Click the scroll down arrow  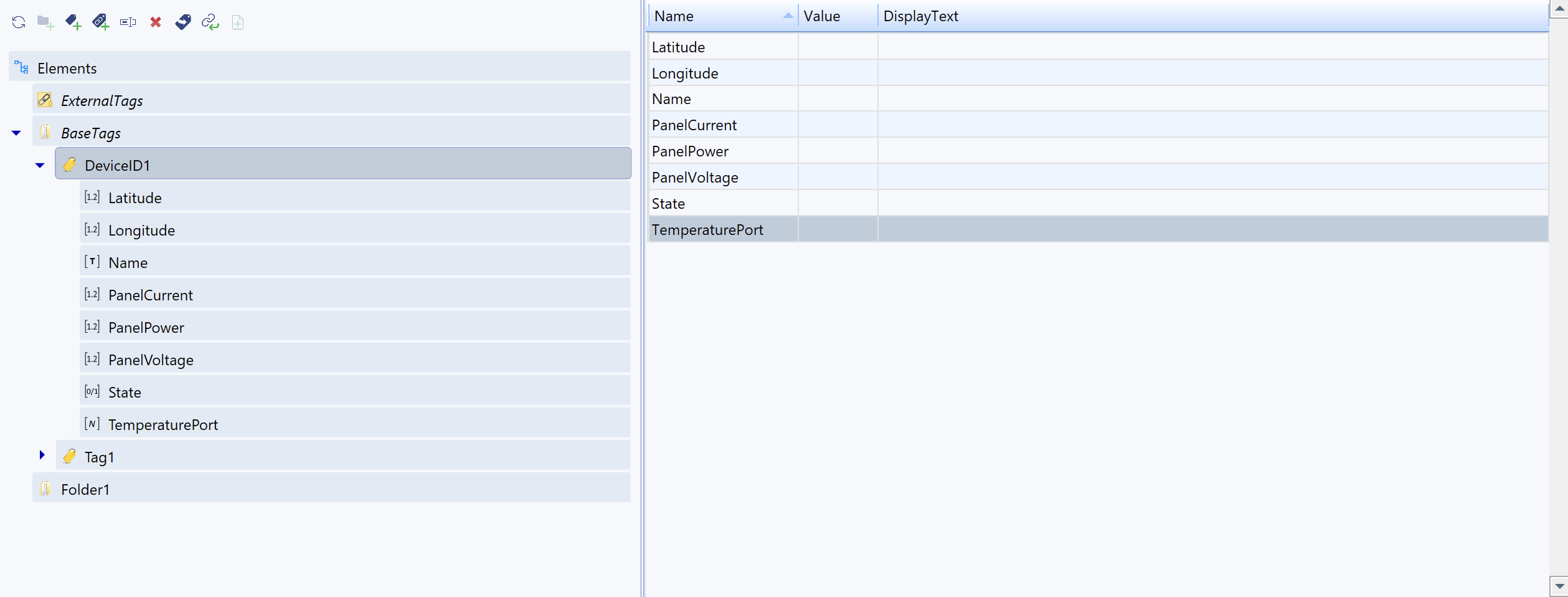[1559, 586]
